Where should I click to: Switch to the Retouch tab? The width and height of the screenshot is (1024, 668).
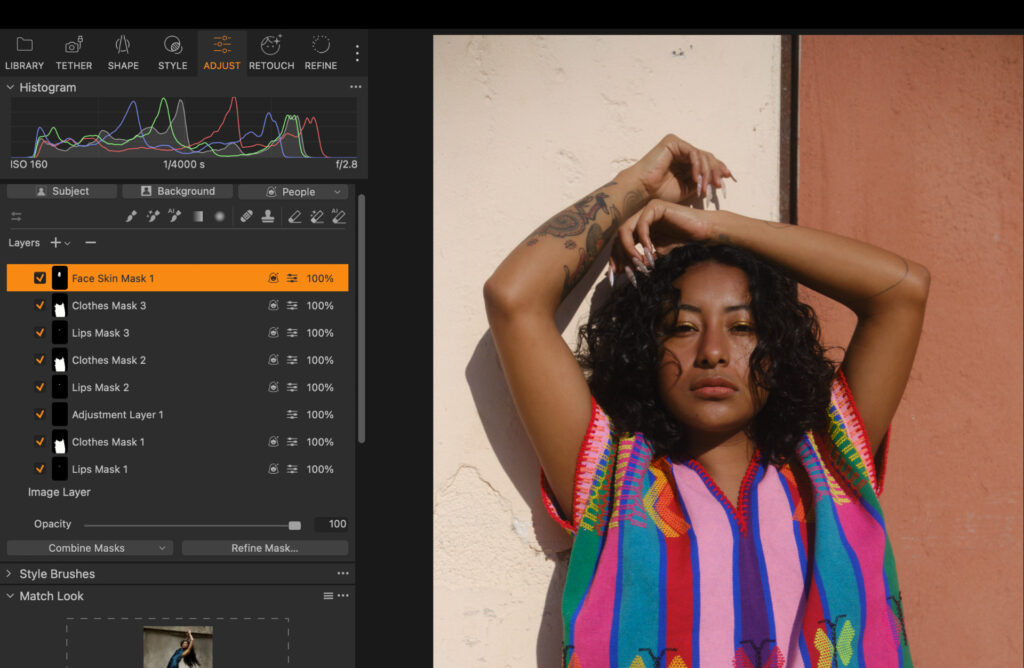[x=270, y=52]
